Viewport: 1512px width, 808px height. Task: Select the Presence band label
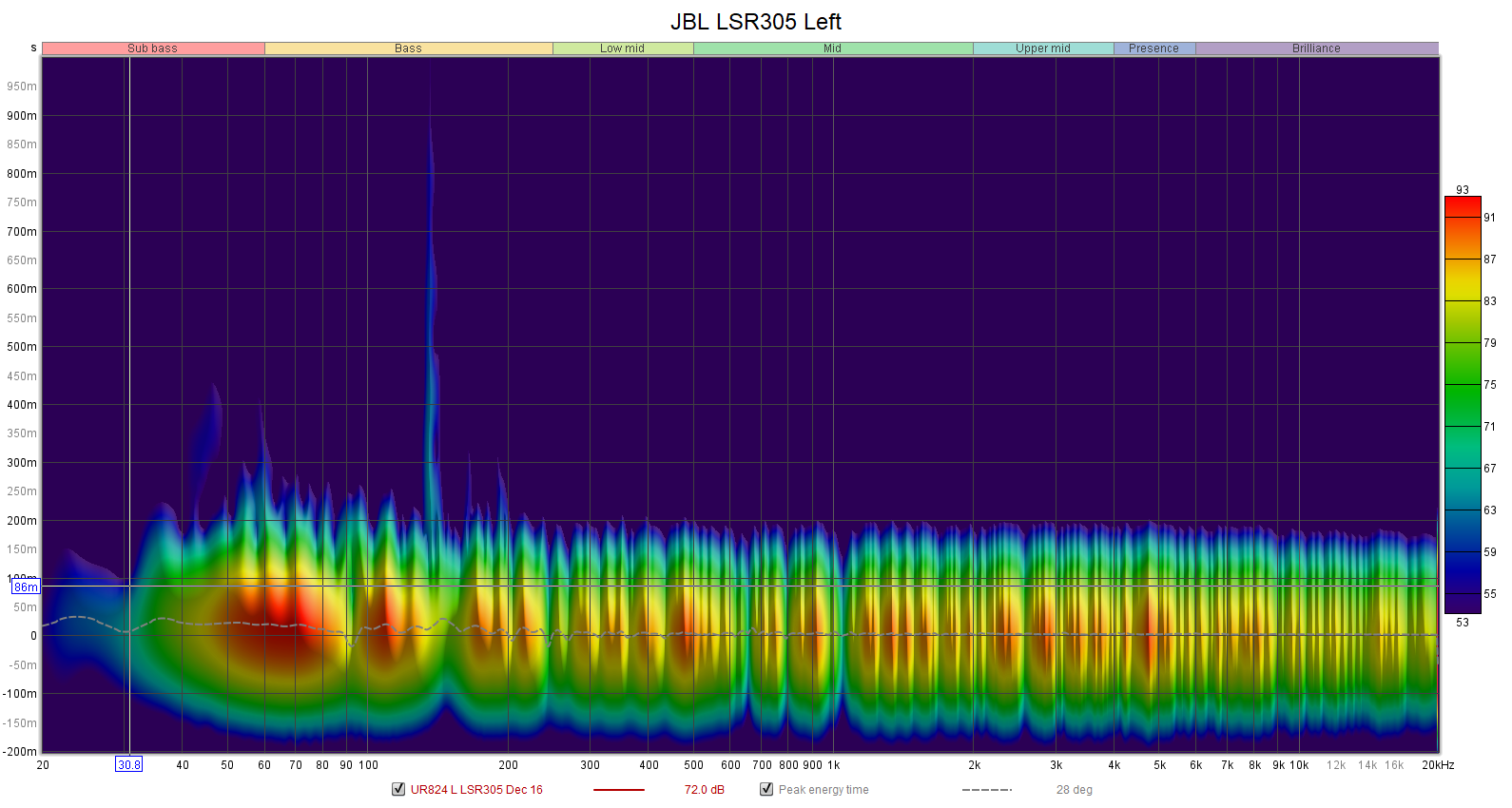[x=1153, y=48]
